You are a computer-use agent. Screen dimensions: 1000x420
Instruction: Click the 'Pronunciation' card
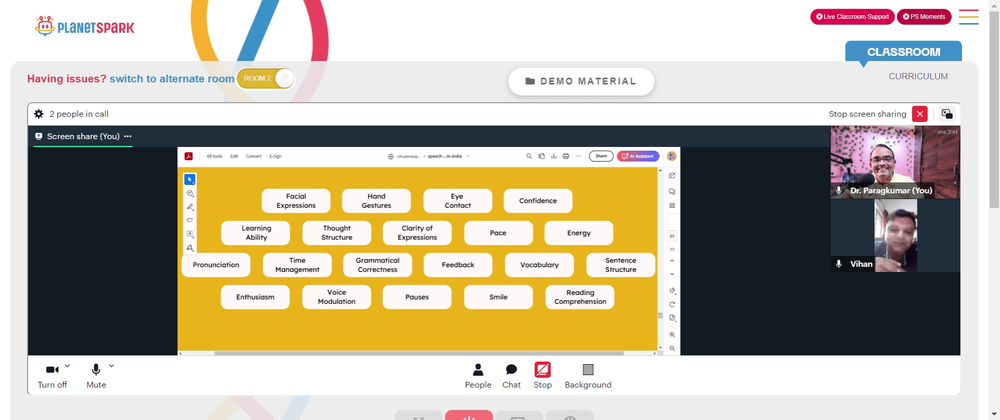tap(216, 265)
